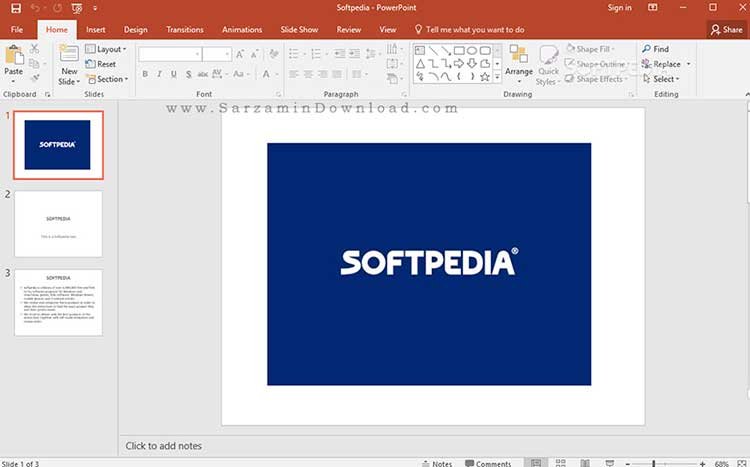Click the Find magnifier button

pos(656,49)
